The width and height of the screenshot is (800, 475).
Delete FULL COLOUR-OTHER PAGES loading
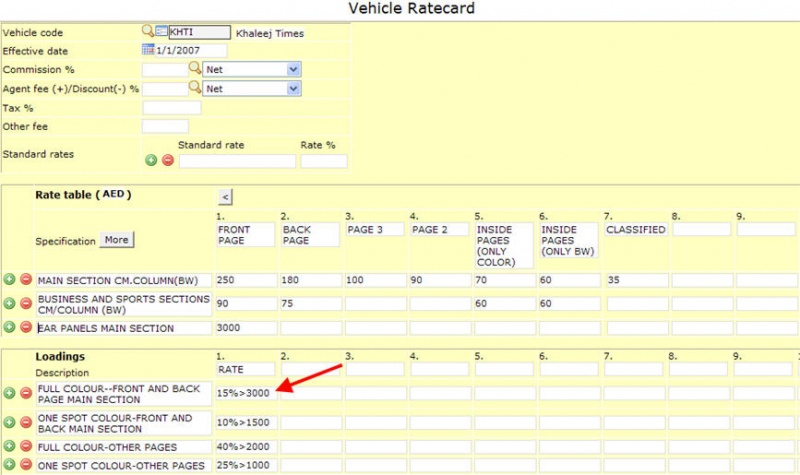coord(26,446)
